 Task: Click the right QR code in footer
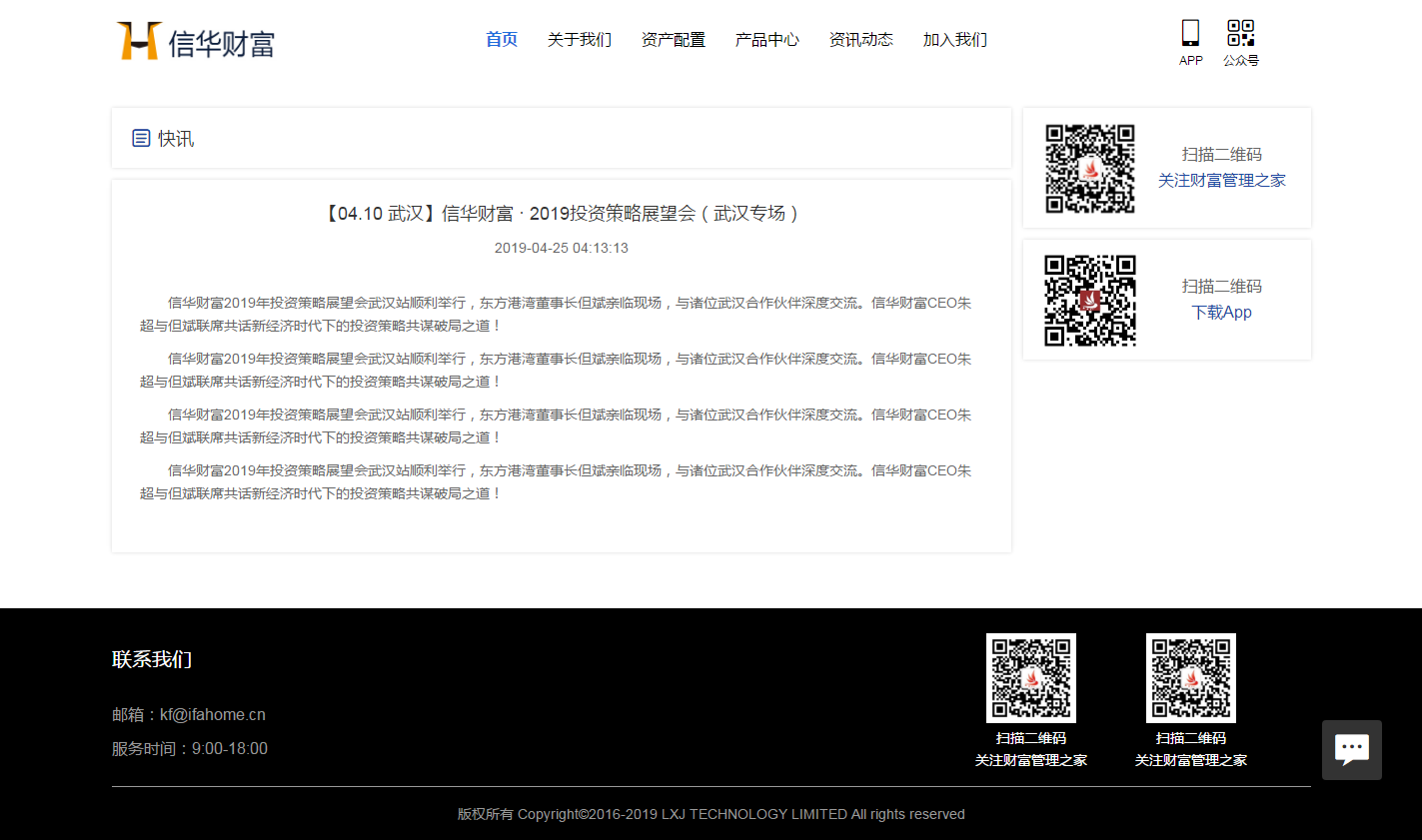(1190, 677)
